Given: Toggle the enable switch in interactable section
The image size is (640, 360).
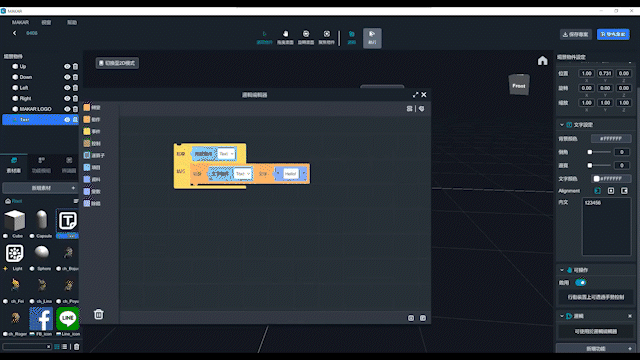Looking at the screenshot, I should (x=581, y=282).
